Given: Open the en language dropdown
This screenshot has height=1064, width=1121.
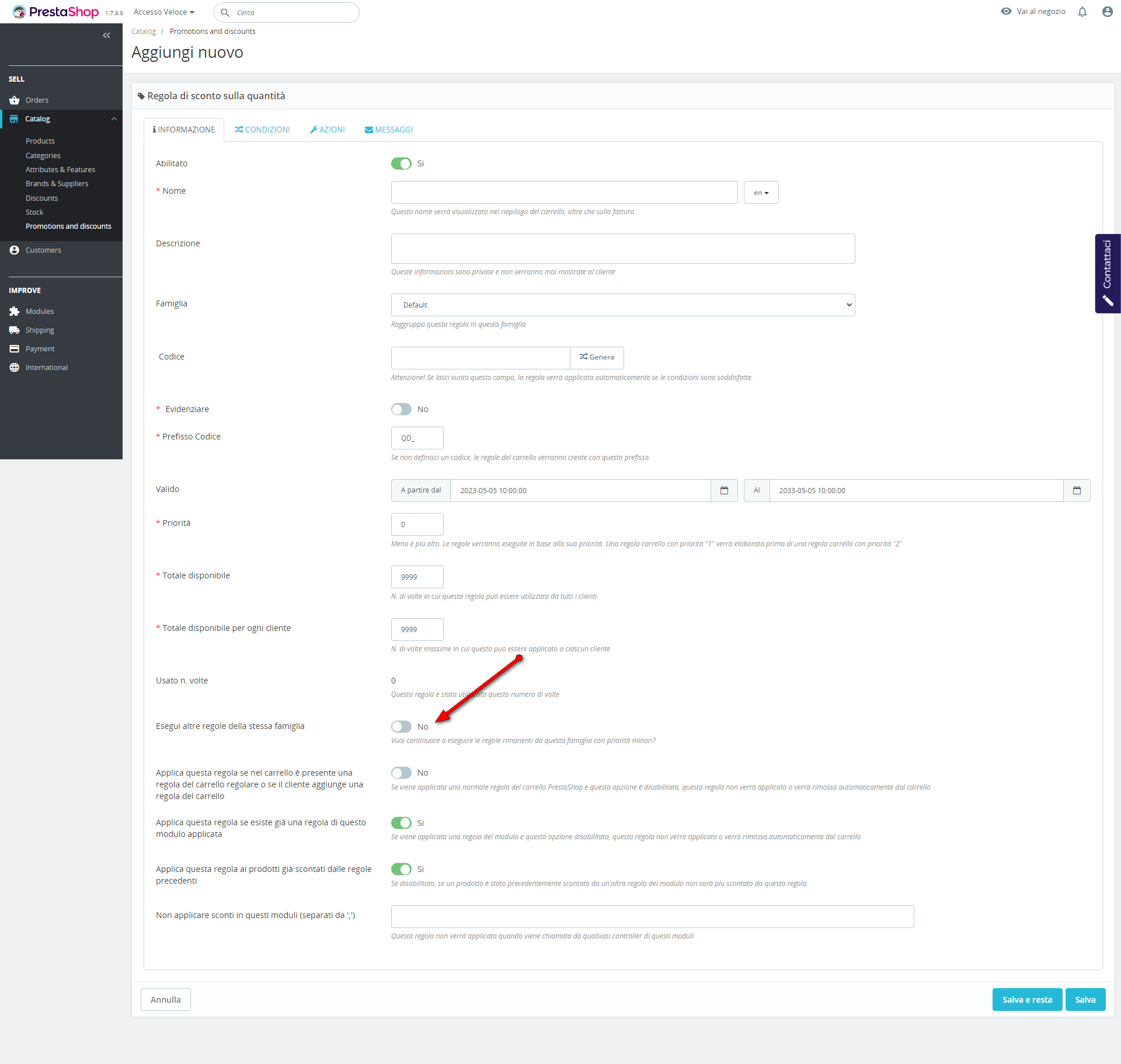Looking at the screenshot, I should tap(761, 193).
